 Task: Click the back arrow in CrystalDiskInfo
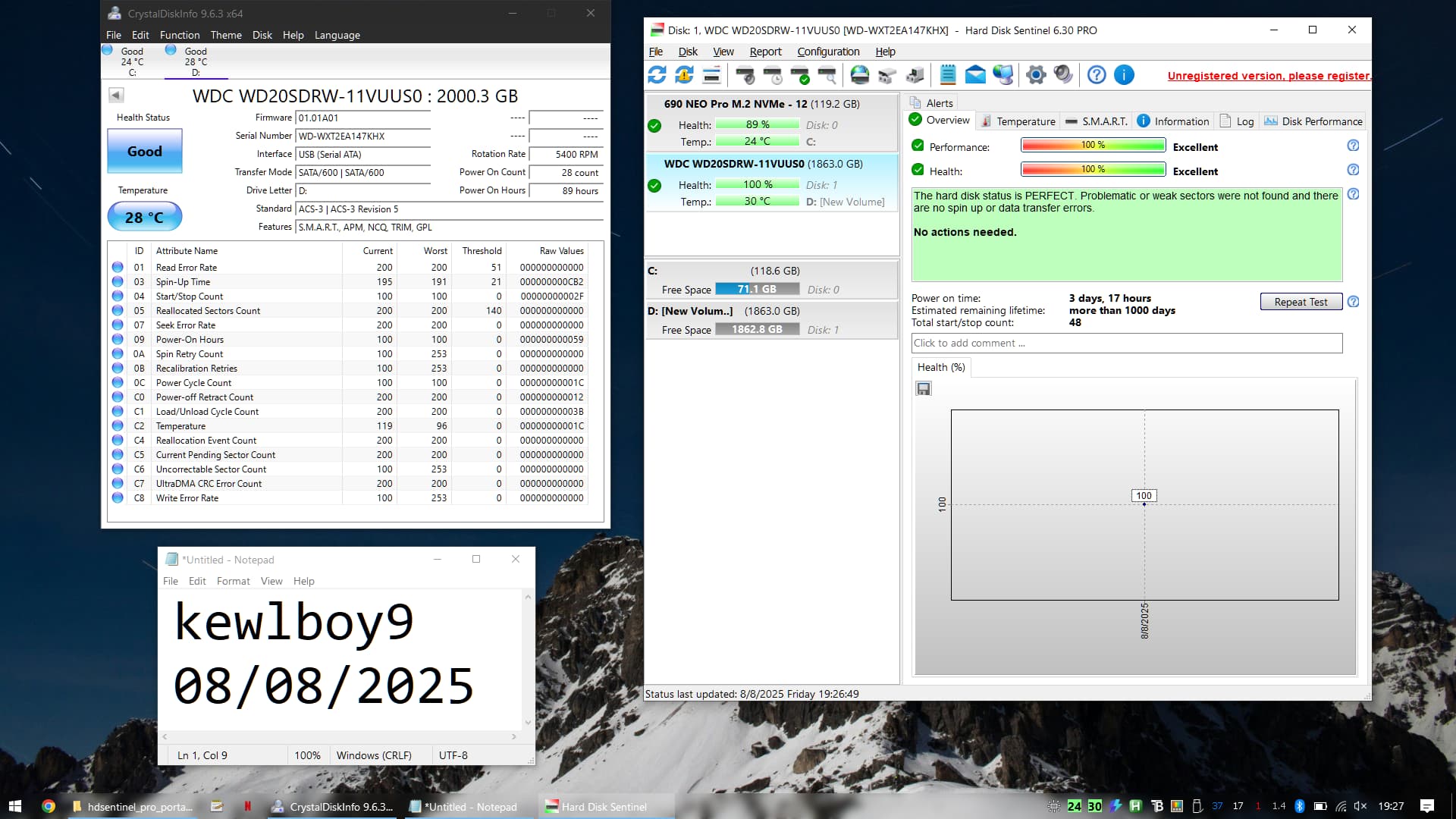click(116, 95)
